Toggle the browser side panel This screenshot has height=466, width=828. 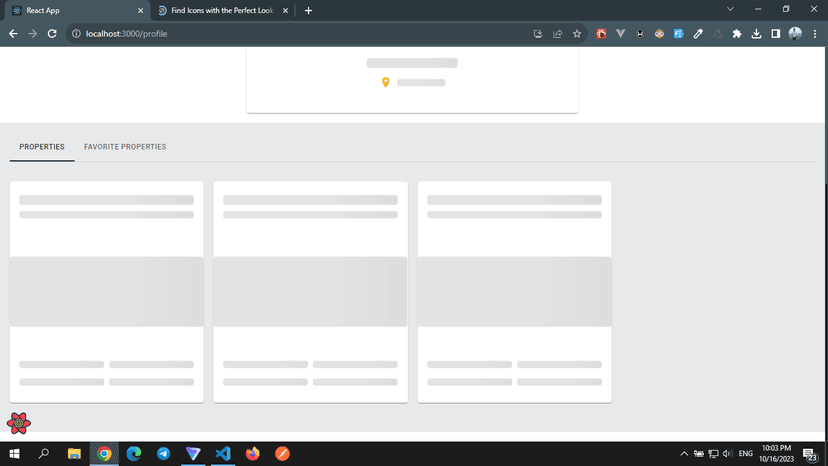775,34
